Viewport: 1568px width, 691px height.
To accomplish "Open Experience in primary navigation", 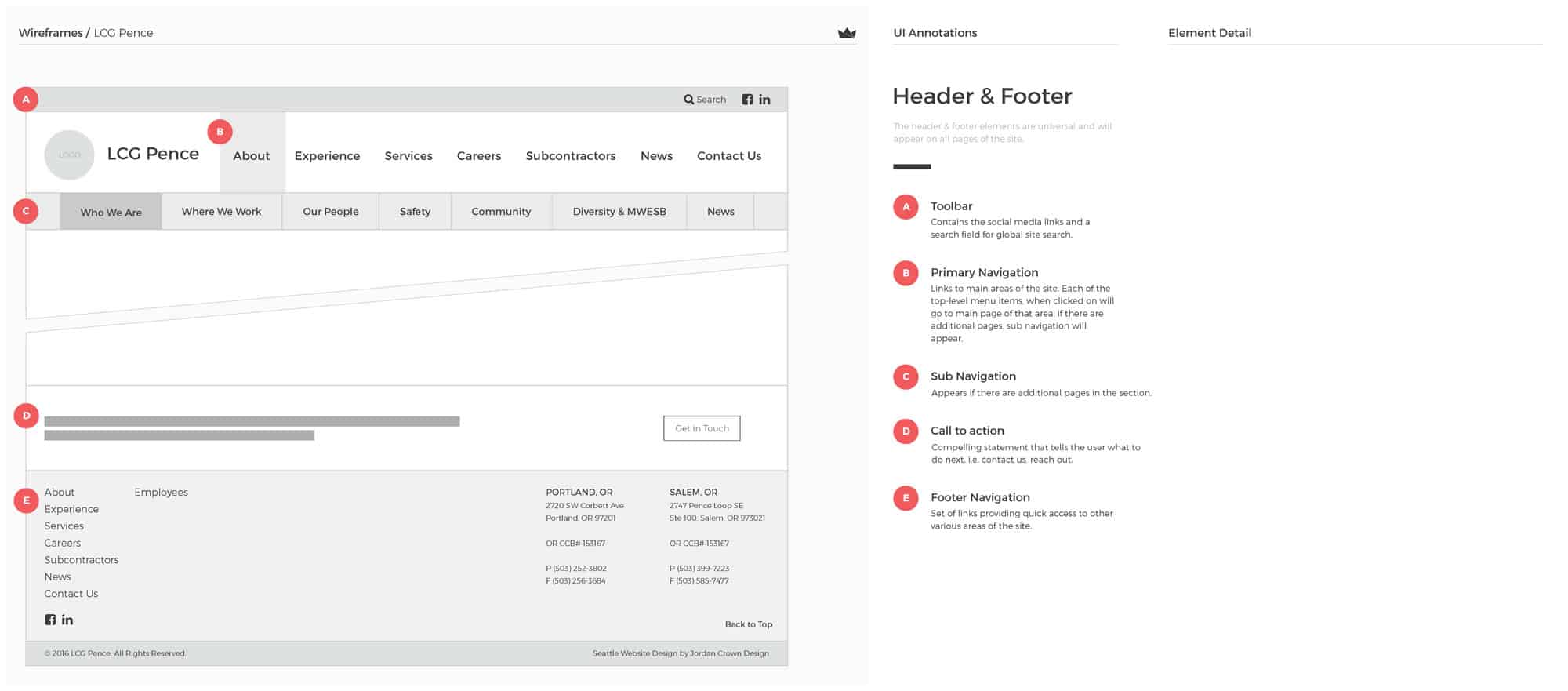I will (x=327, y=156).
